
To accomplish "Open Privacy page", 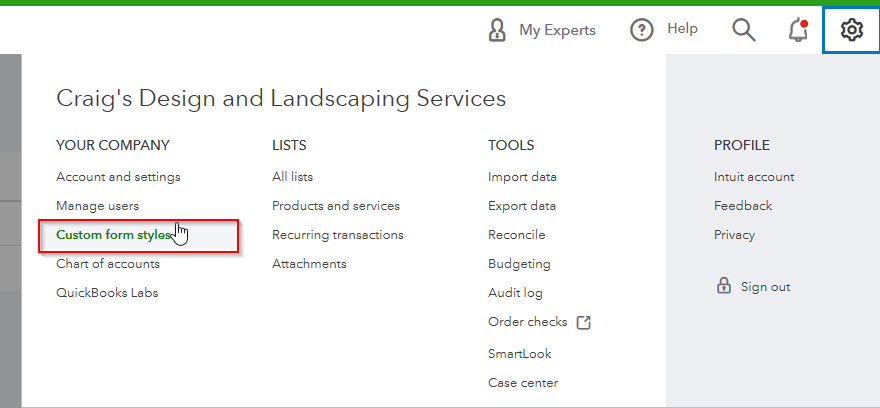I will (x=734, y=235).
